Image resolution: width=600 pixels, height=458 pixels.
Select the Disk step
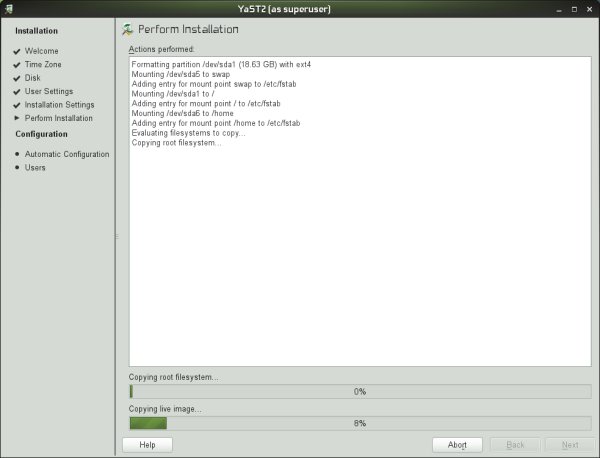(33, 78)
